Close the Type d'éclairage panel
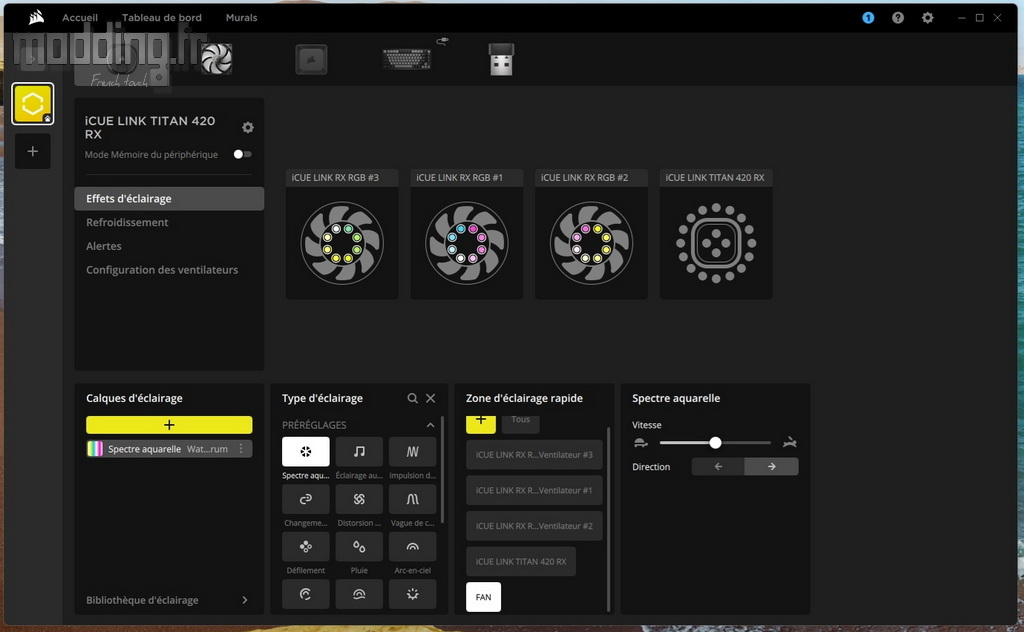The width and height of the screenshot is (1024, 632). click(430, 398)
